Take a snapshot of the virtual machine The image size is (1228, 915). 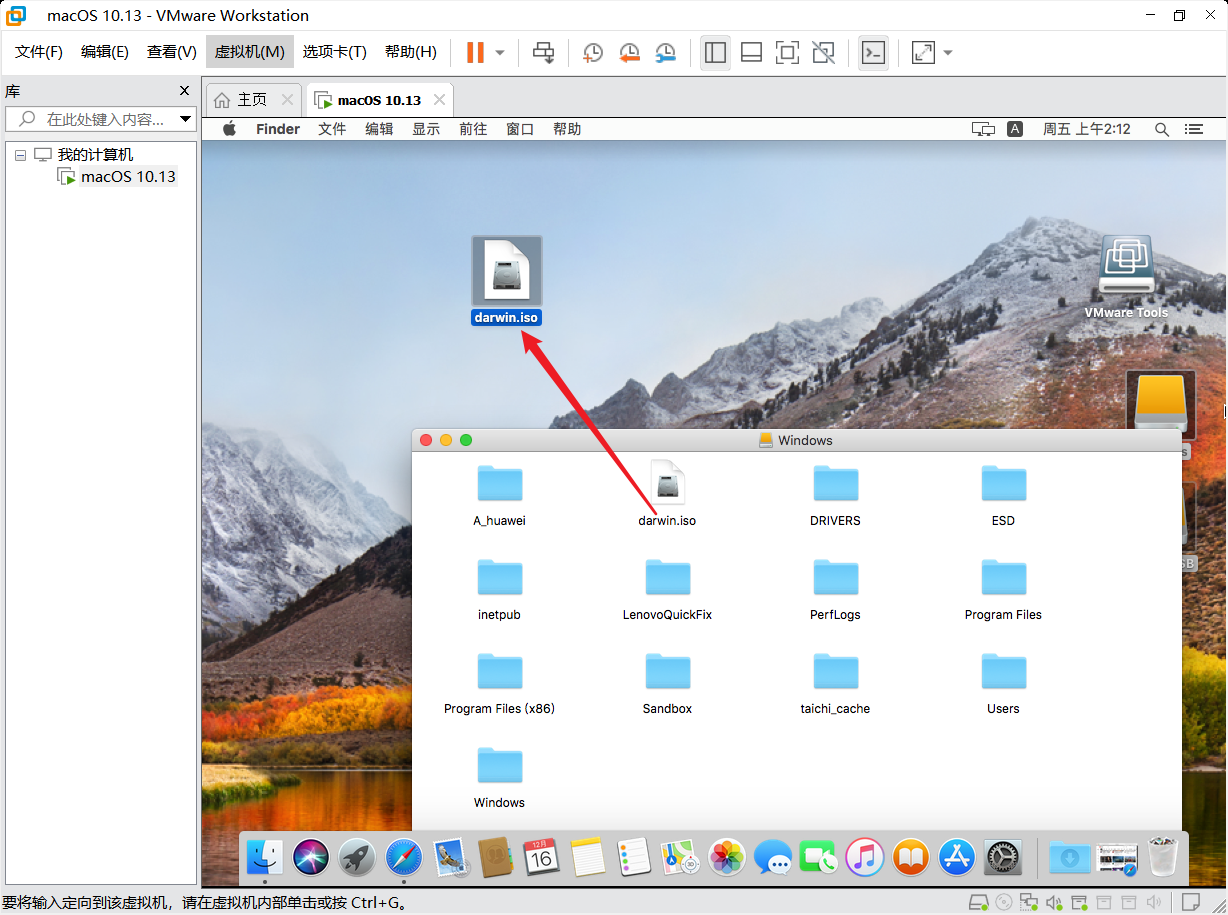tap(592, 52)
